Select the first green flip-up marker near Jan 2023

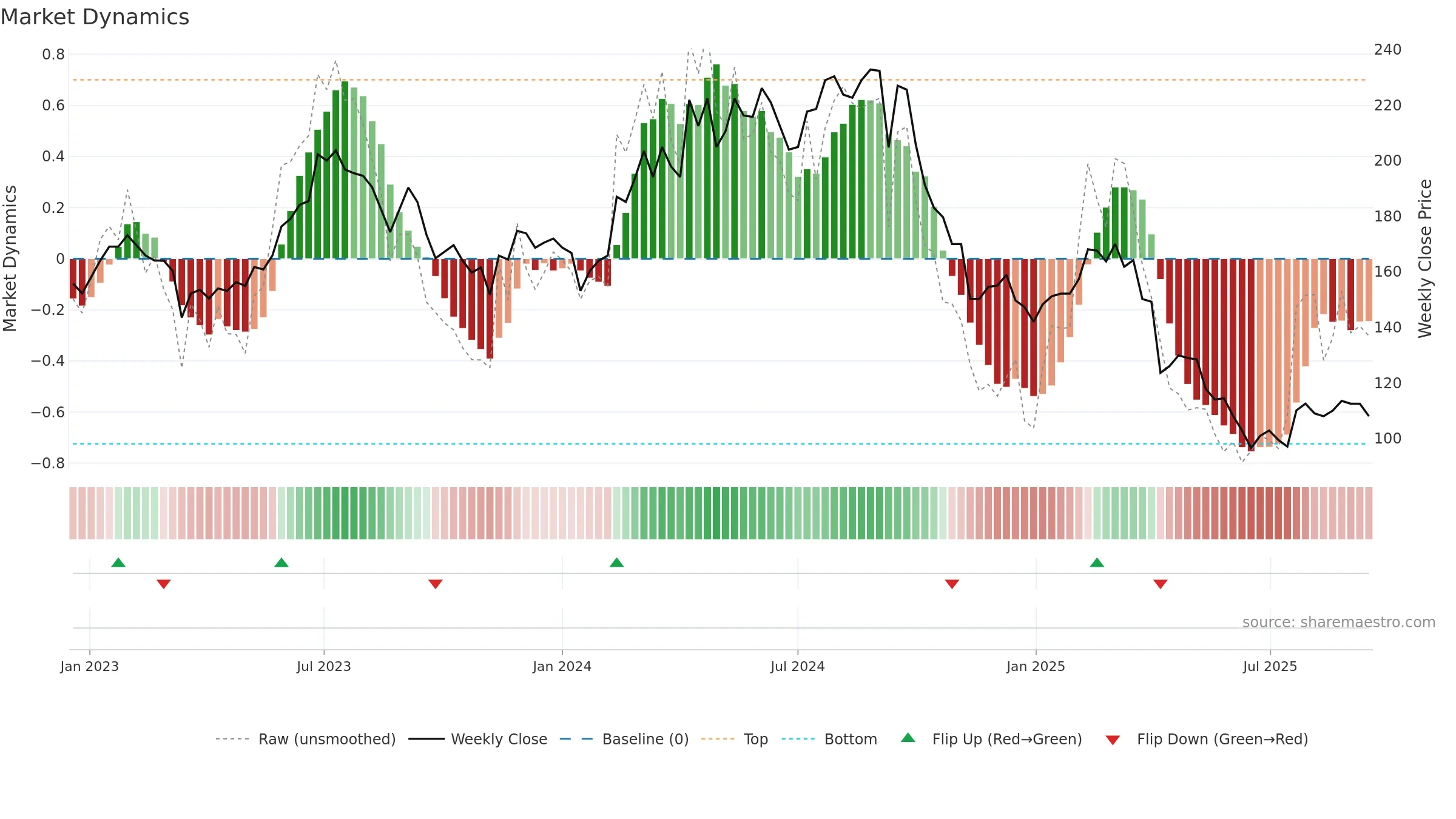click(118, 562)
